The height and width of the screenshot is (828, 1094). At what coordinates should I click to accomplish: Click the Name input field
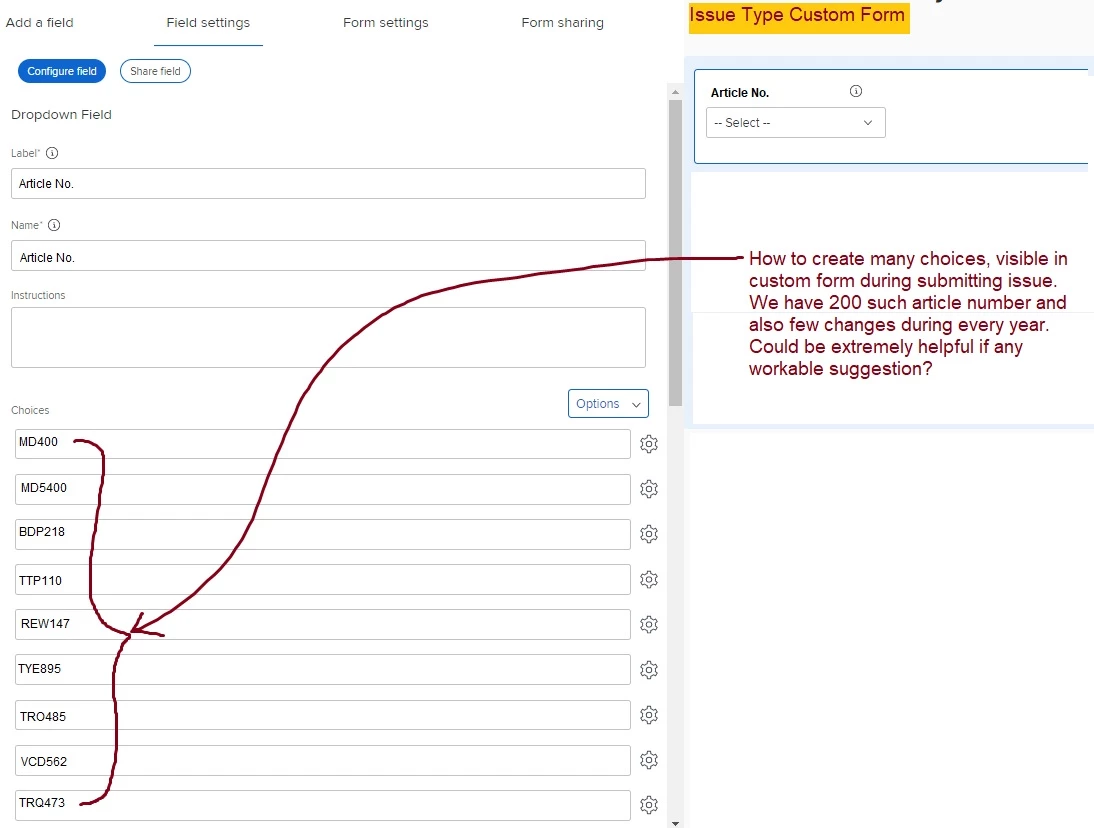[328, 256]
